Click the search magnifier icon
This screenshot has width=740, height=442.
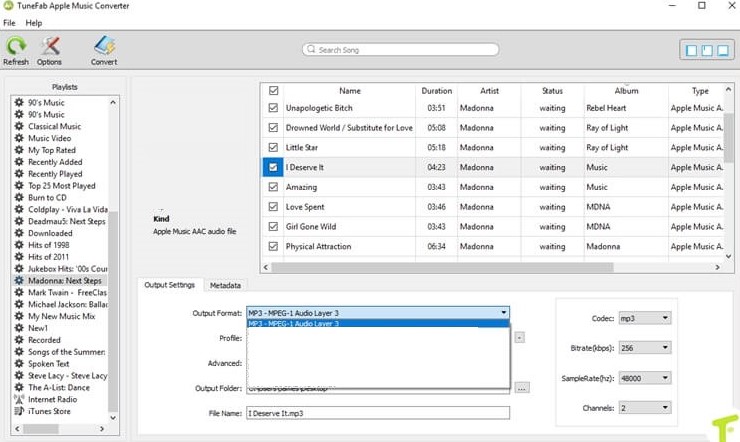coord(311,49)
